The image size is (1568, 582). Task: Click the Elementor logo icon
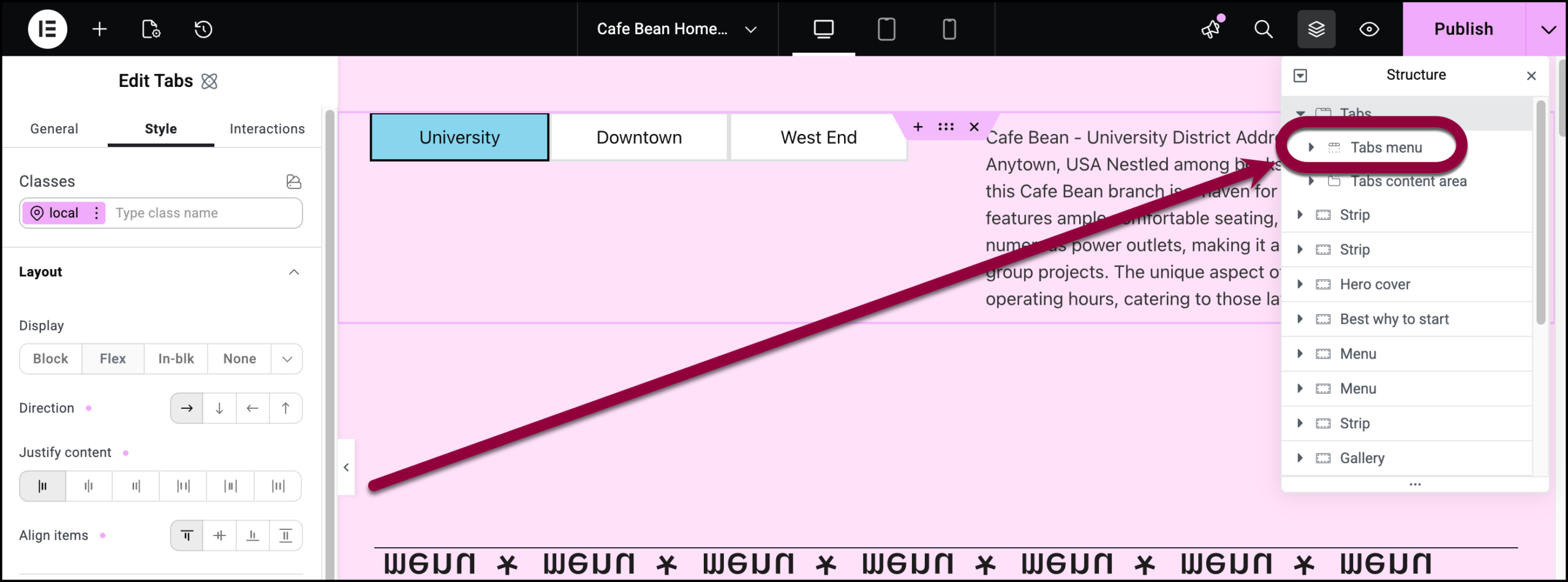pyautogui.click(x=47, y=29)
